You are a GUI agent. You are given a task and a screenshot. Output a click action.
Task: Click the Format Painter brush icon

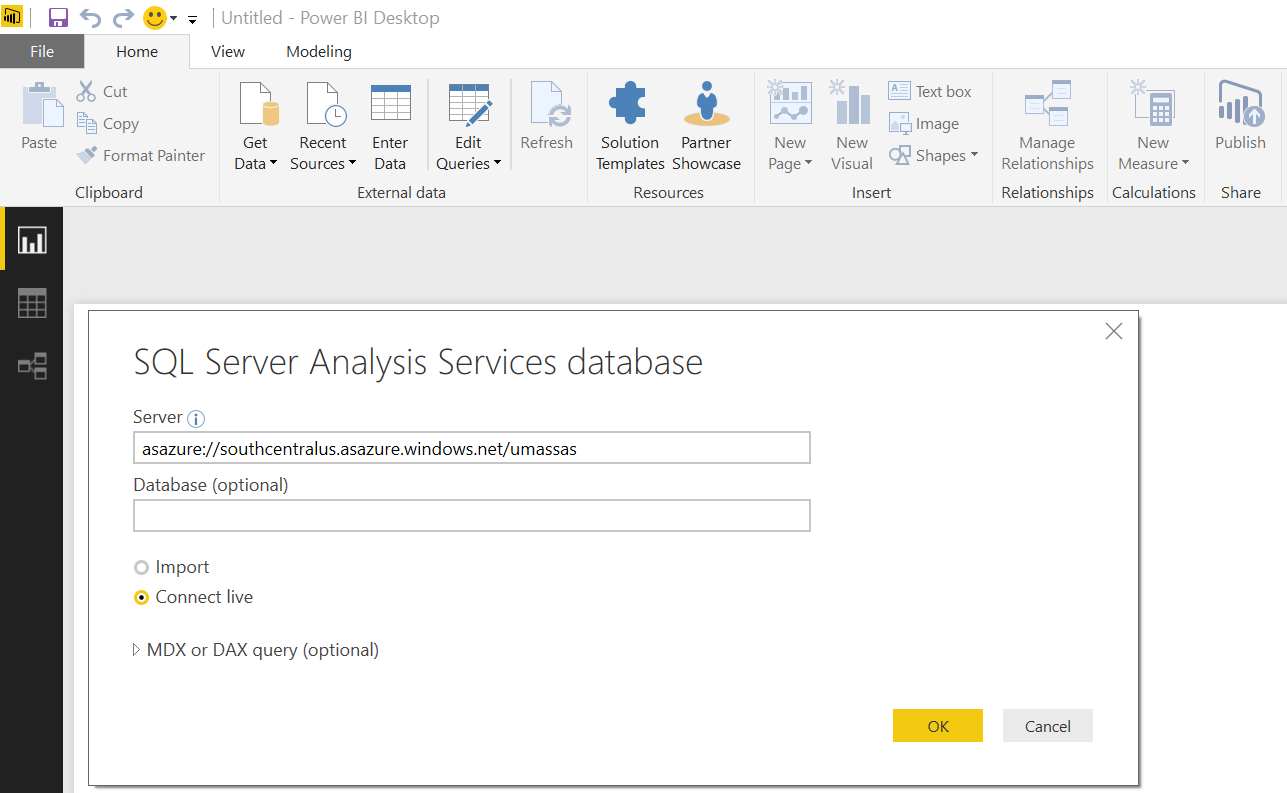point(87,155)
